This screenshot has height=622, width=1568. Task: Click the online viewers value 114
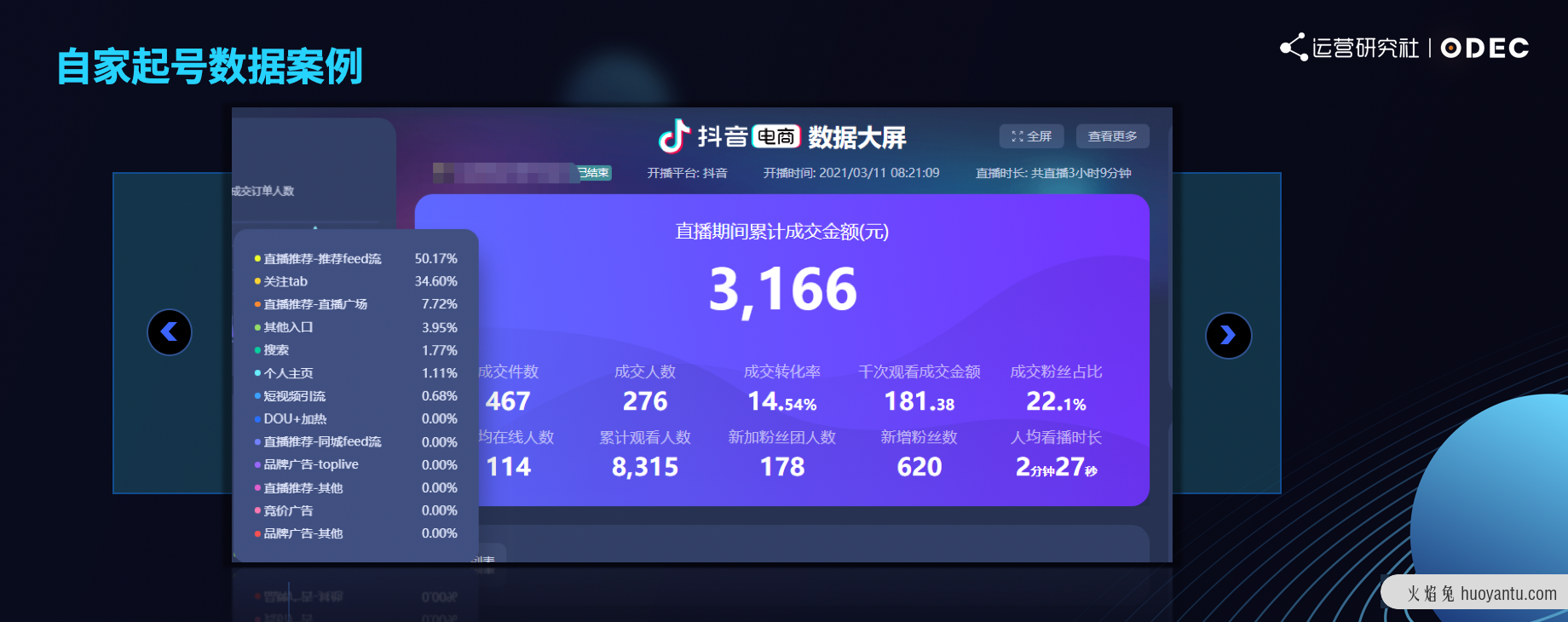[508, 467]
